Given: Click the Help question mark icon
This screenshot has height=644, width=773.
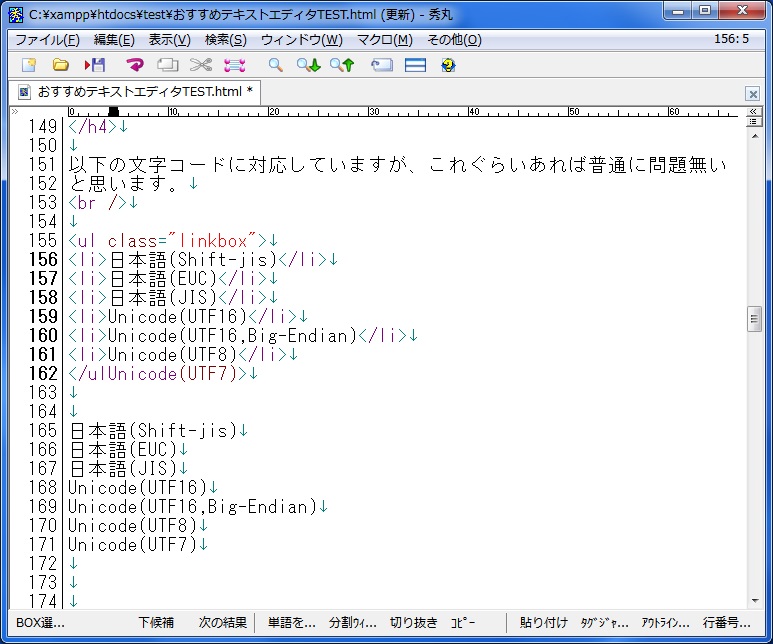Looking at the screenshot, I should (448, 65).
